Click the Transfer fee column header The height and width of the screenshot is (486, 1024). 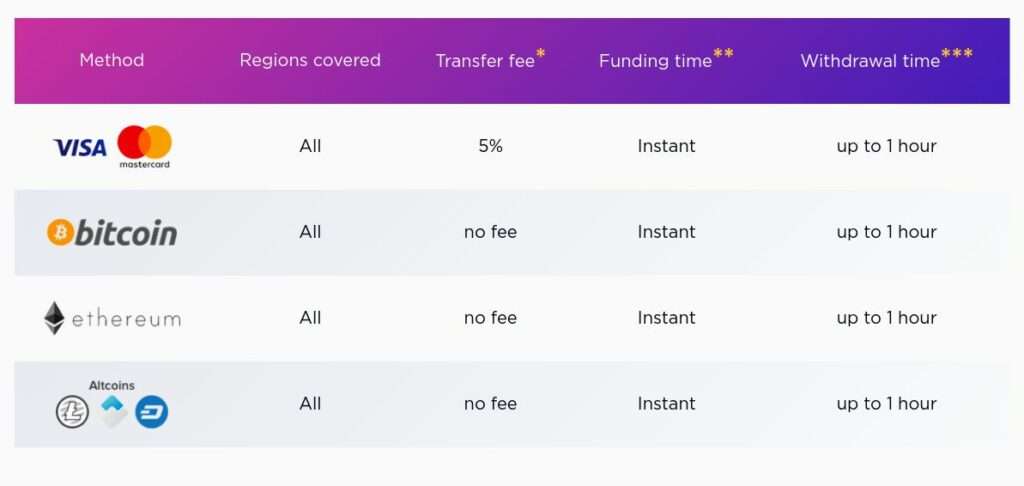pos(485,61)
